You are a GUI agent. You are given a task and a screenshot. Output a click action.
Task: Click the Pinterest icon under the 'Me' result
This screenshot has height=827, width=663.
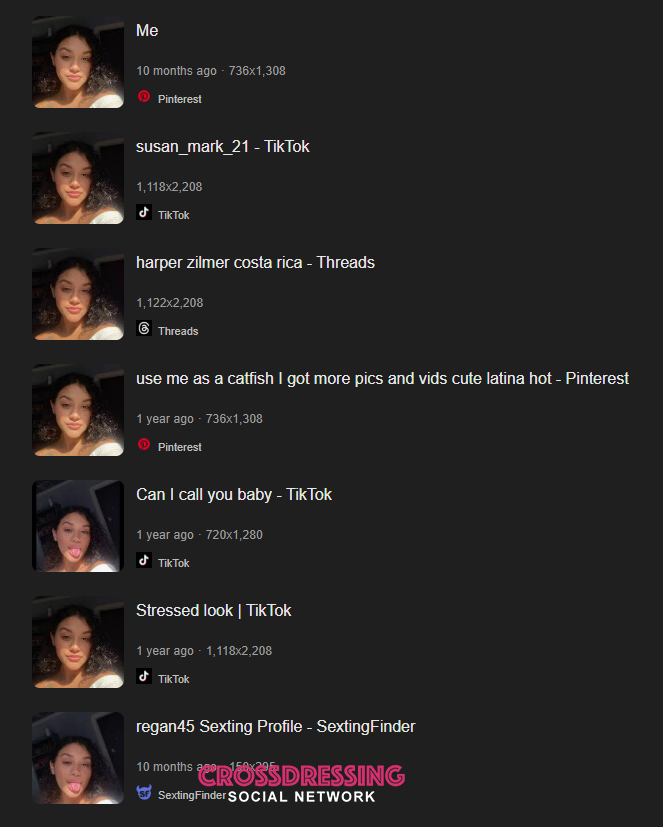click(144, 97)
